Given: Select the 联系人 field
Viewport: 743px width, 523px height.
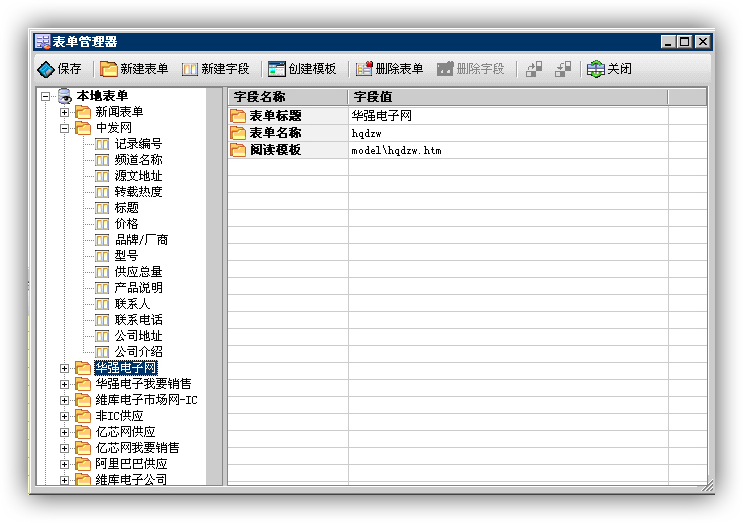Looking at the screenshot, I should coord(132,304).
